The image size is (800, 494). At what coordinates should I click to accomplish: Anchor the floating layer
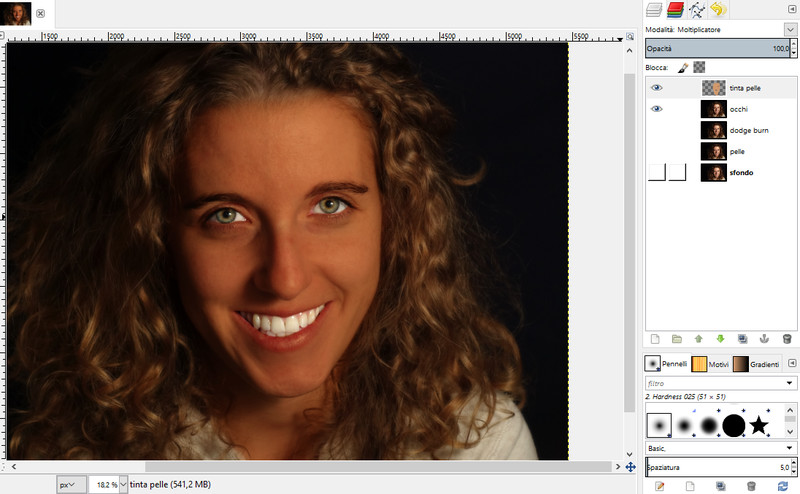[x=765, y=339]
